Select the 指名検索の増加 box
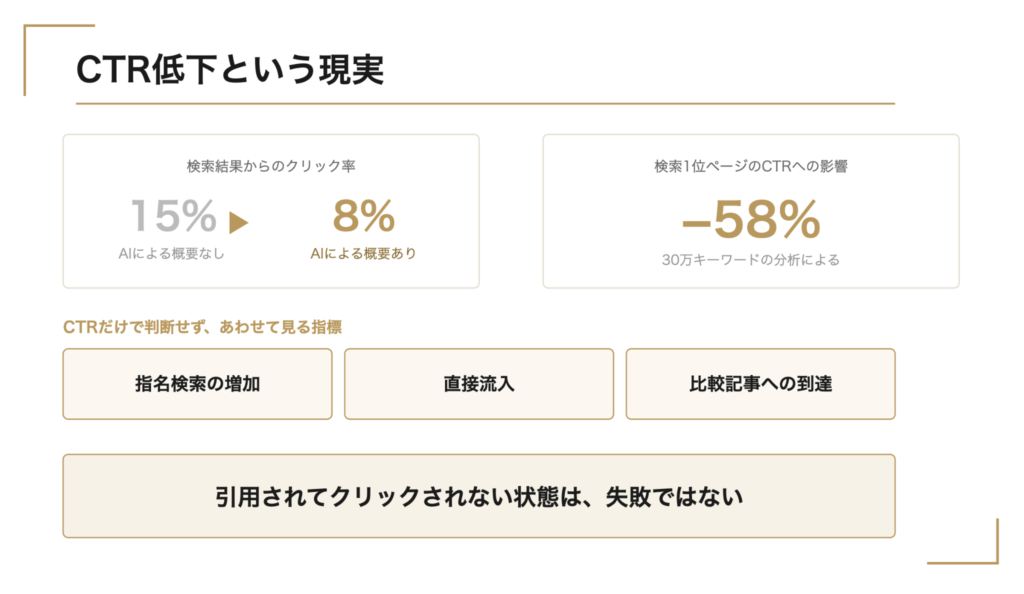 pyautogui.click(x=197, y=384)
